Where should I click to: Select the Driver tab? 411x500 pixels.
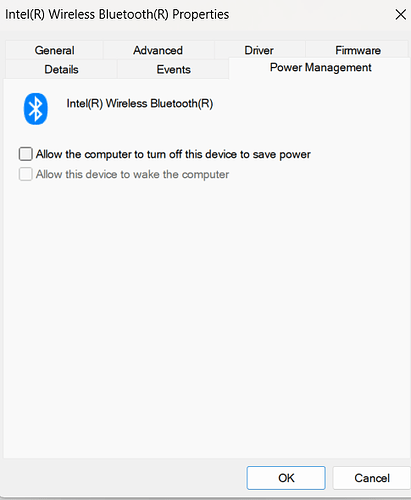tap(259, 50)
